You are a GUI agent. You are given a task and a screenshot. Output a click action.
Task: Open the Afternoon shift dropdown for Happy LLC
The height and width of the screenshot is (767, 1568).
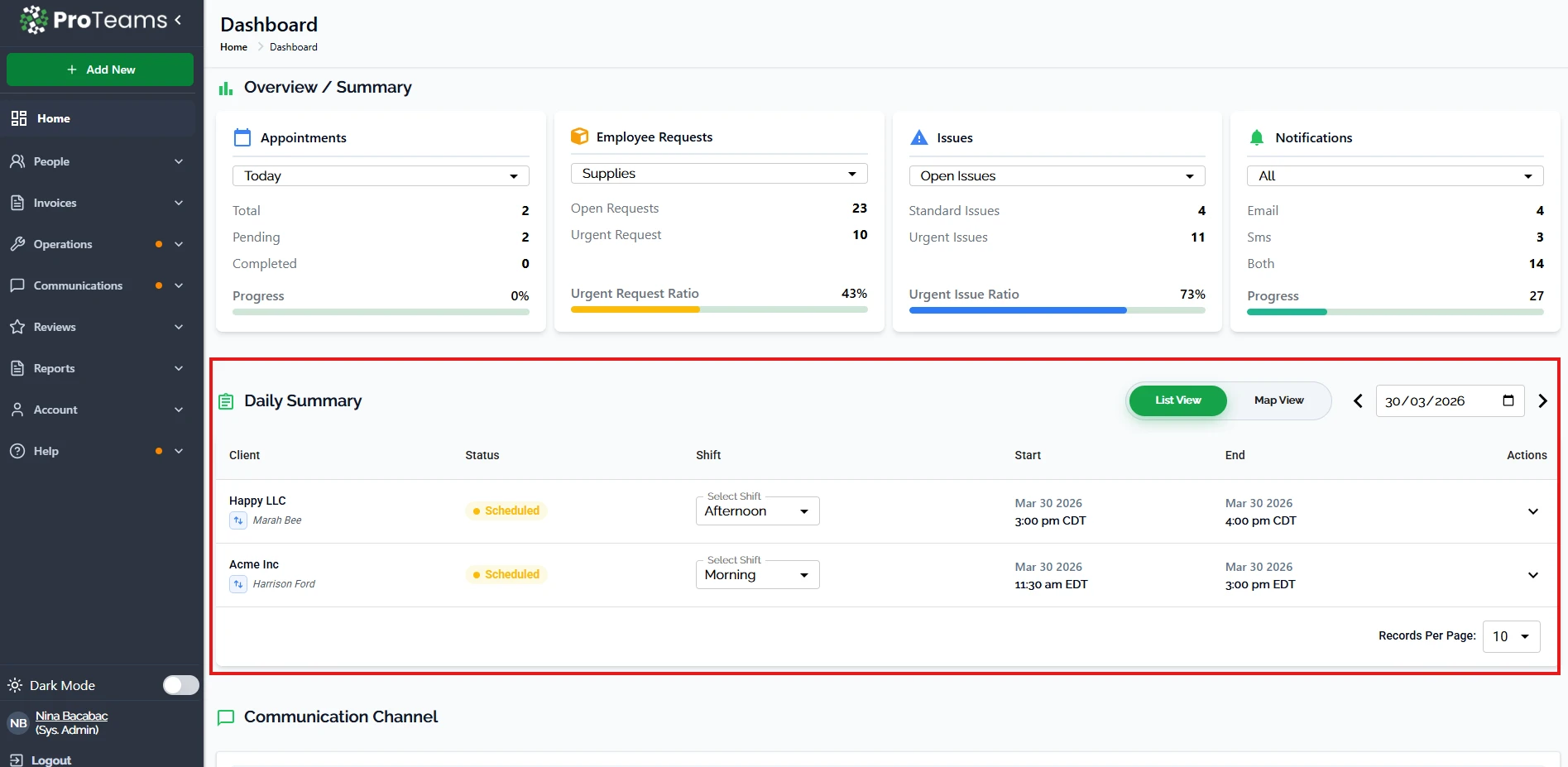tap(757, 511)
